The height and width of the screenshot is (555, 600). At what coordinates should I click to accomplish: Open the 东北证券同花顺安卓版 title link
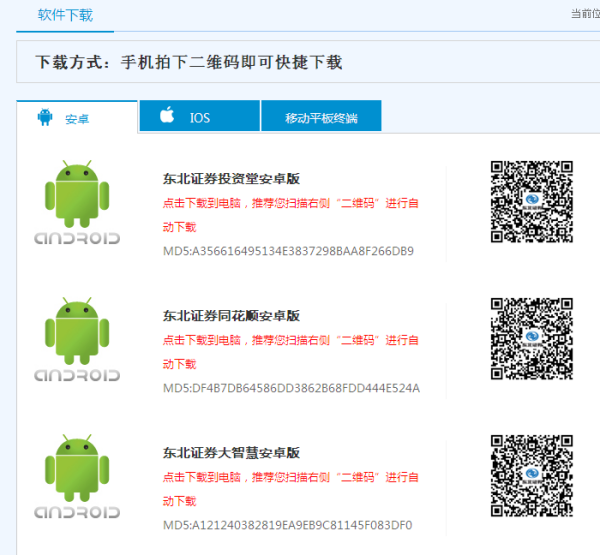231,316
